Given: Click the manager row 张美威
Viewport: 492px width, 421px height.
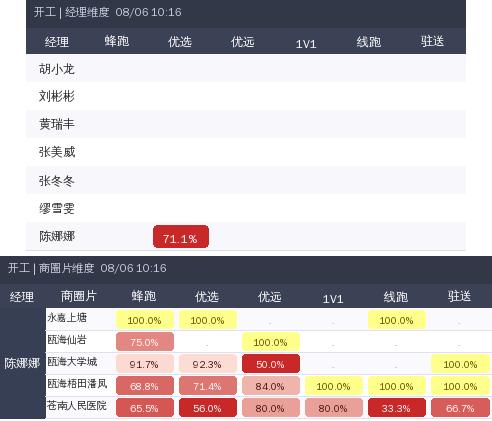Looking at the screenshot, I should (246, 152).
